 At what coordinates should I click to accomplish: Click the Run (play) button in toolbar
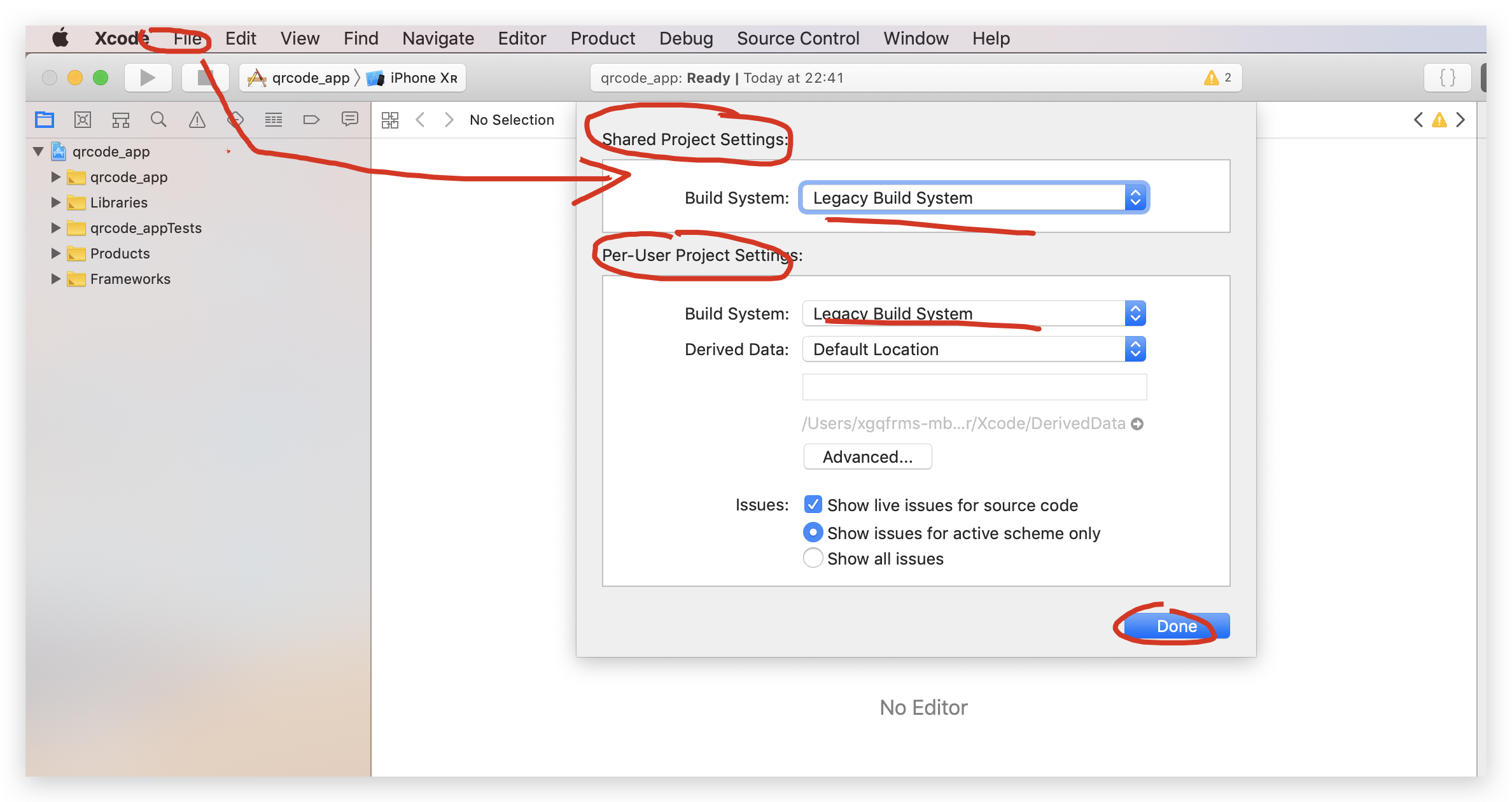coord(148,78)
